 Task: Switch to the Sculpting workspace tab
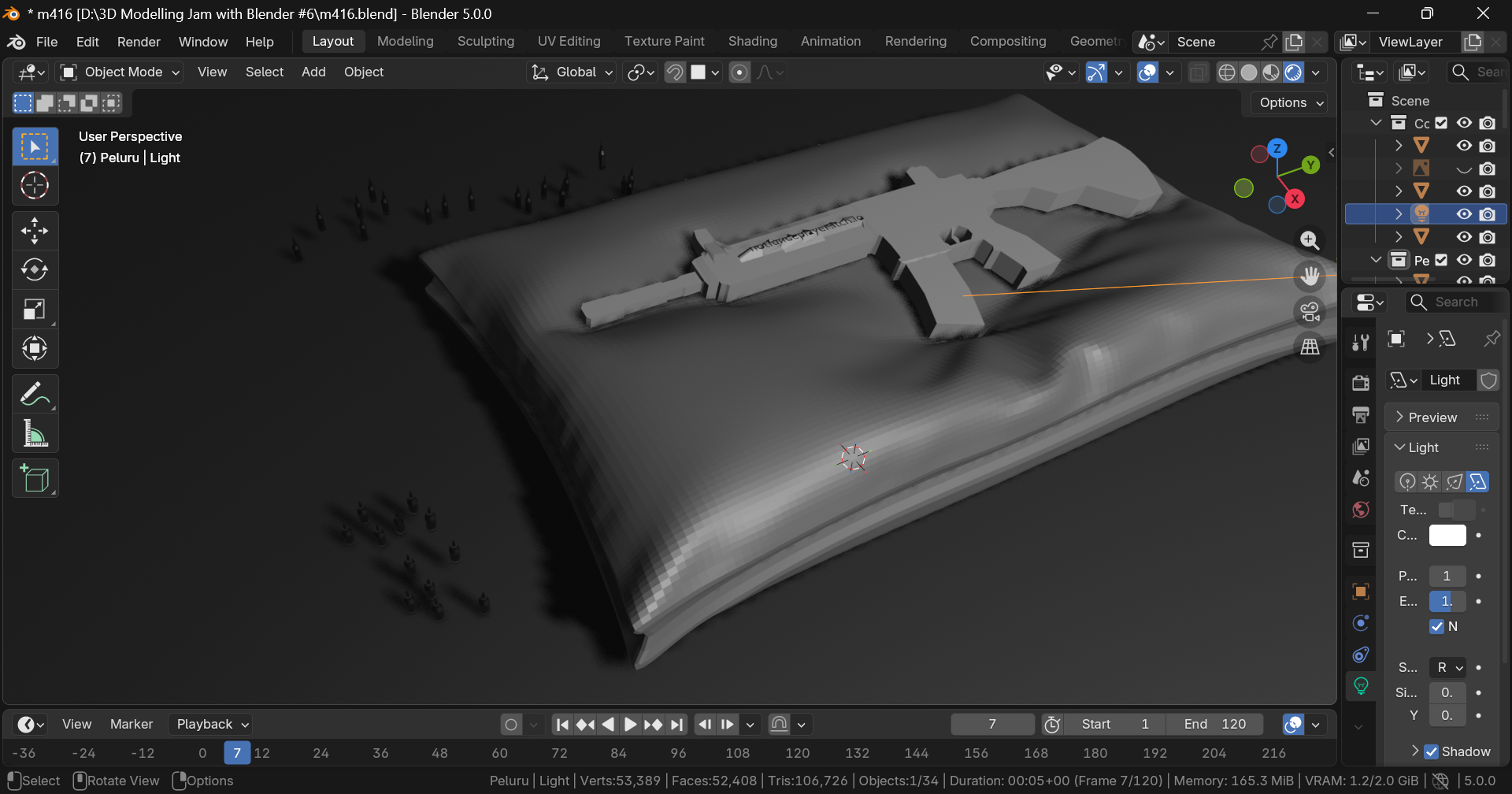(485, 41)
